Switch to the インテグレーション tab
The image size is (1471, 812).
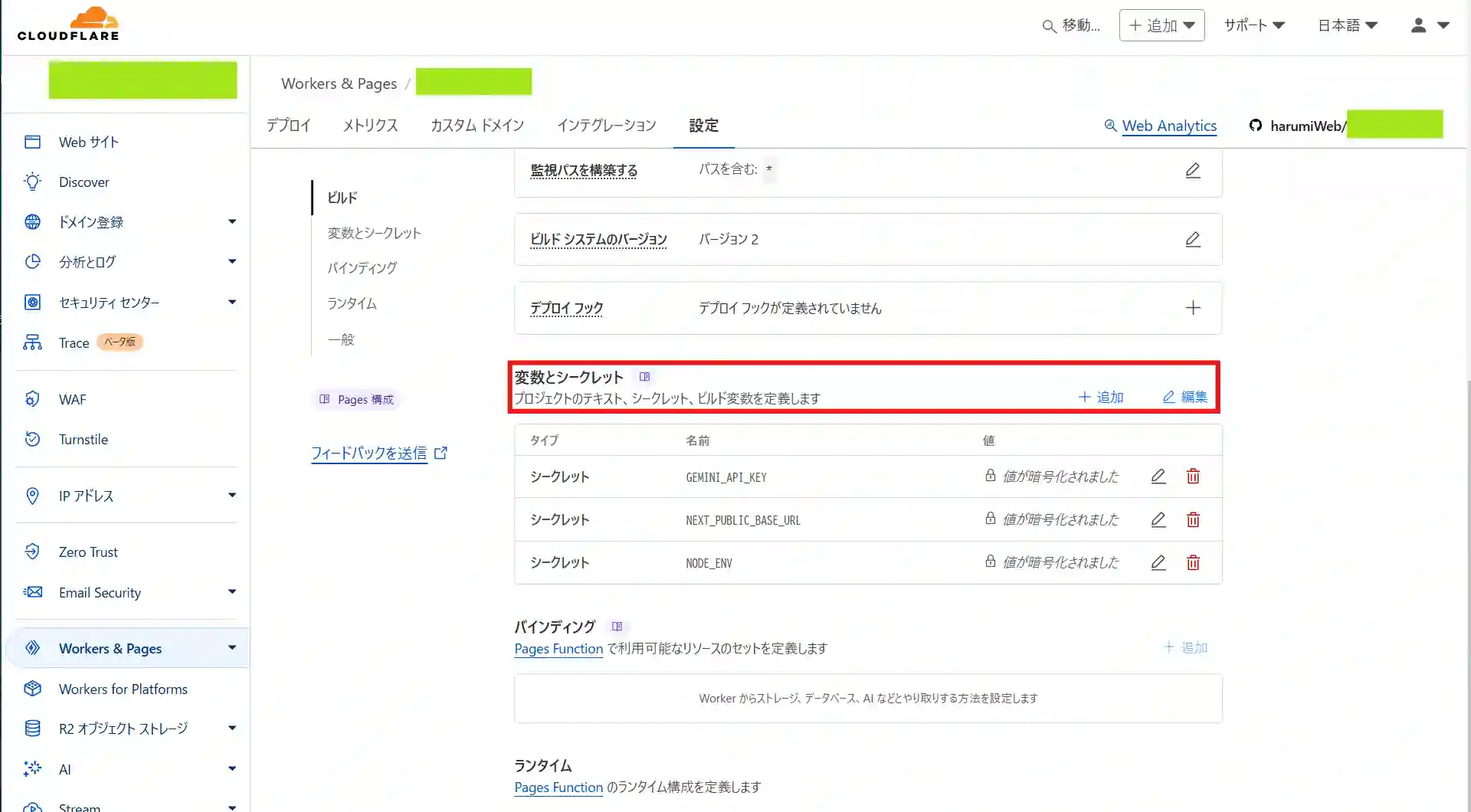point(607,126)
